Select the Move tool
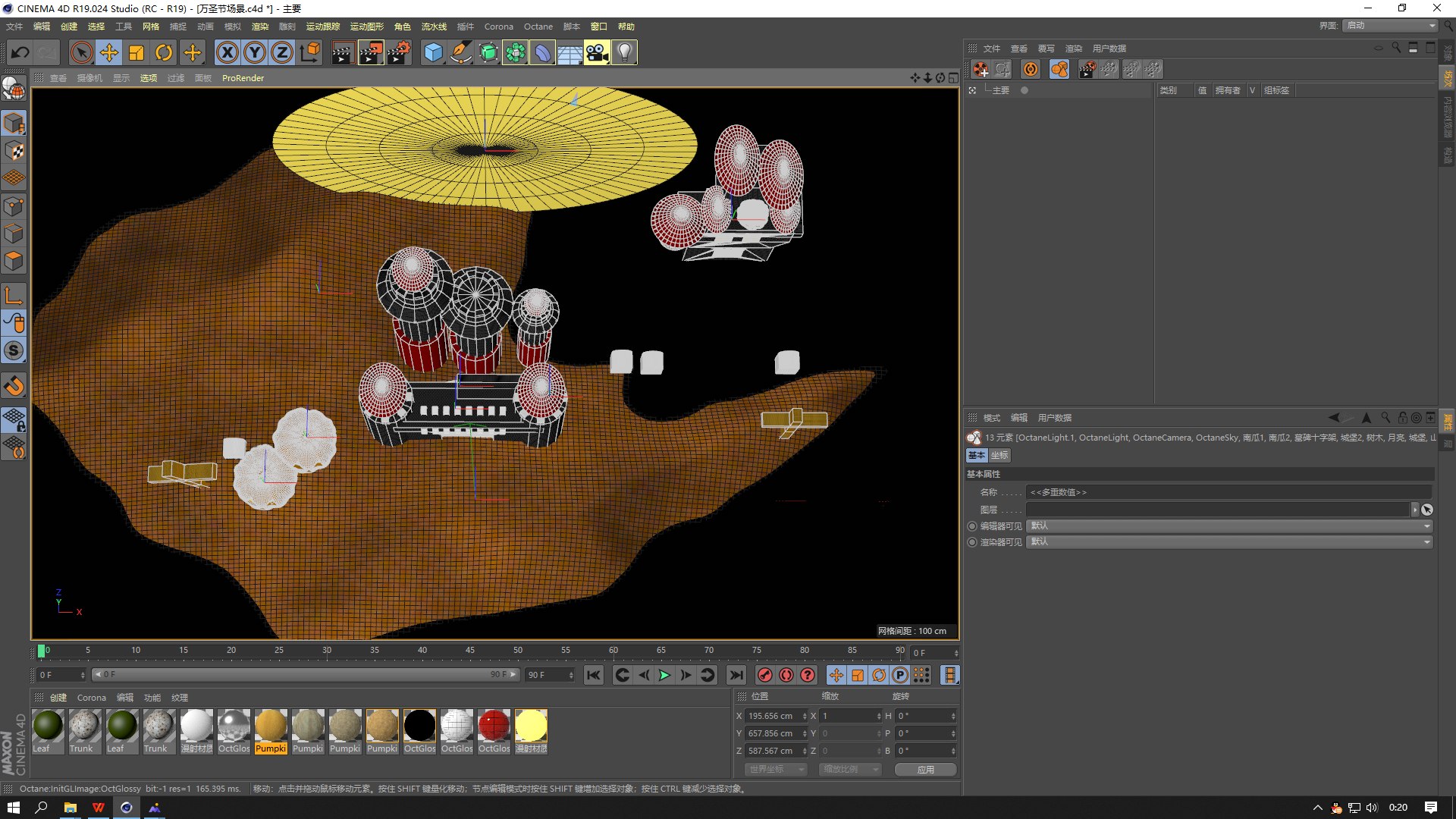Image resolution: width=1456 pixels, height=819 pixels. click(109, 52)
